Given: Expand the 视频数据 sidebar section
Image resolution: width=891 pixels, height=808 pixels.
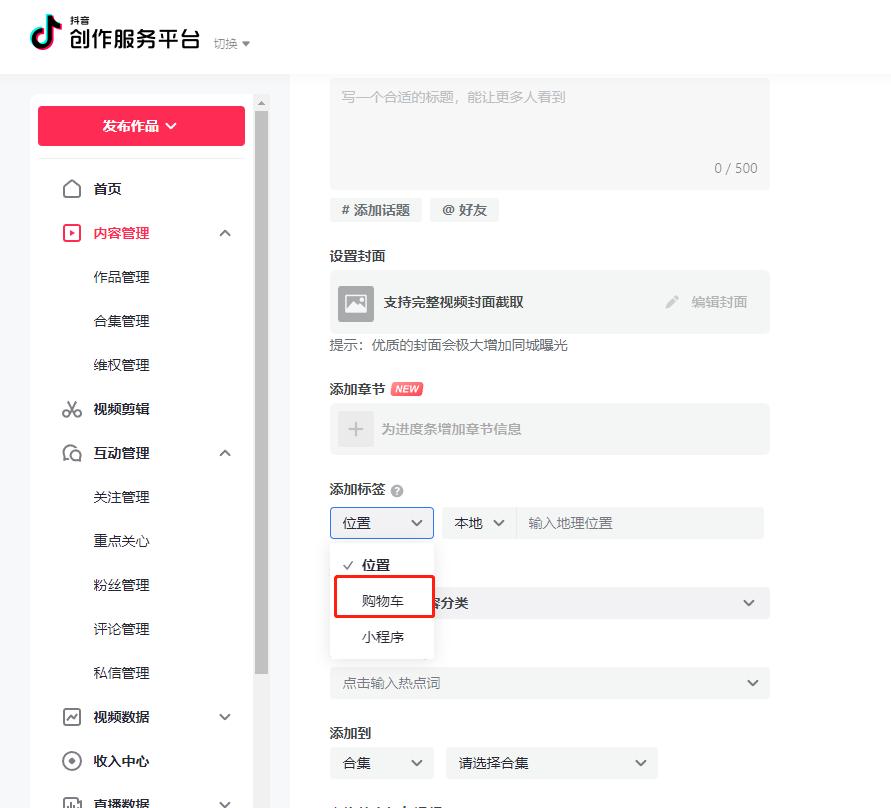Looking at the screenshot, I should (225, 717).
